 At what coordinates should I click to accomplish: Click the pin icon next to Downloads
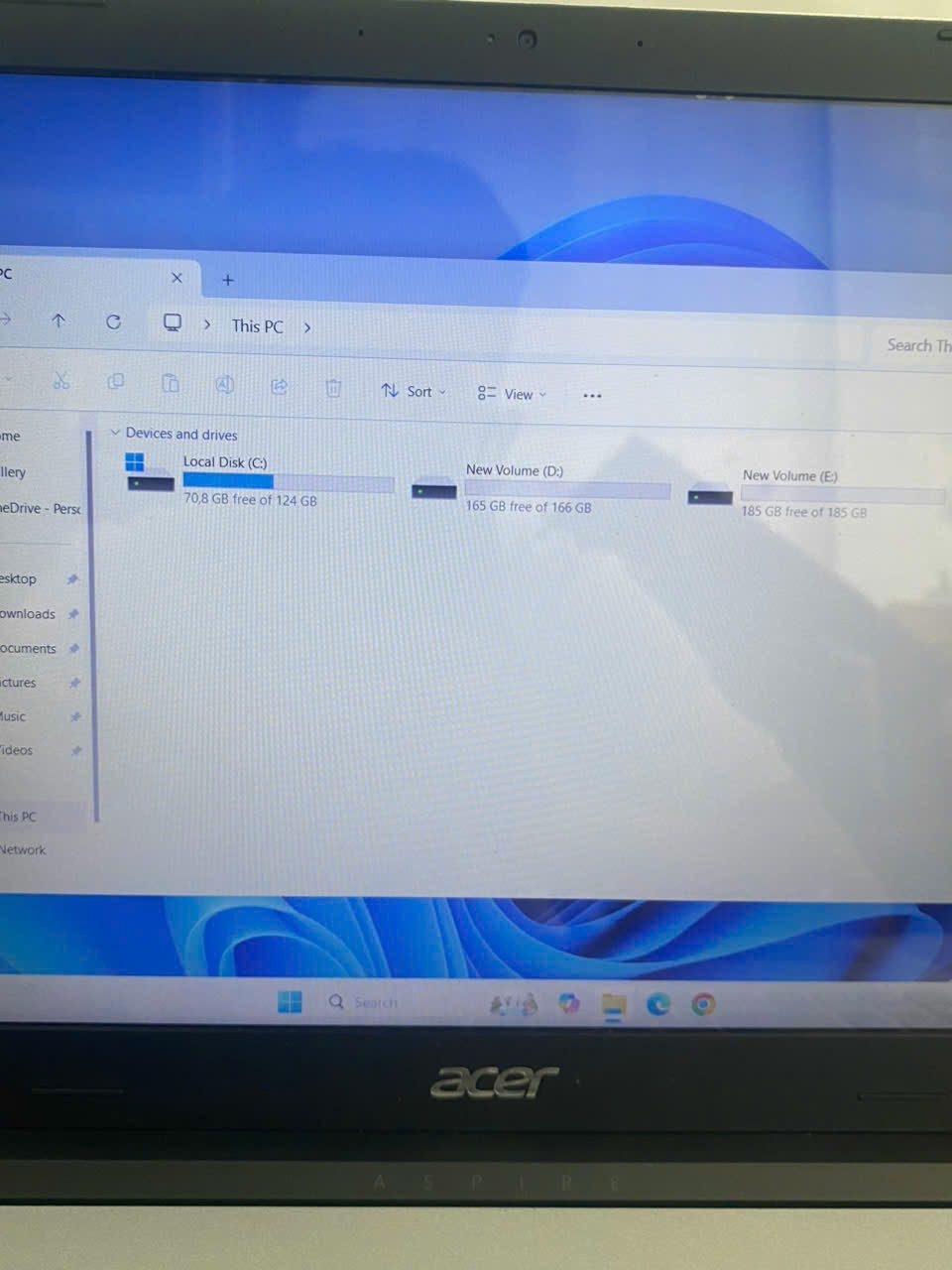tap(73, 614)
